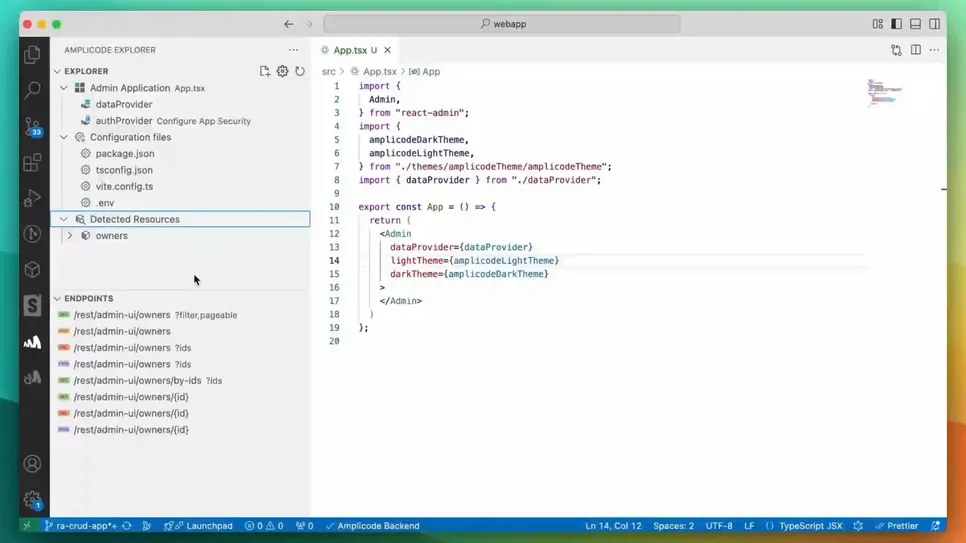The width and height of the screenshot is (966, 543).
Task: Open the Accounts icon in activity bar
Action: [32, 464]
